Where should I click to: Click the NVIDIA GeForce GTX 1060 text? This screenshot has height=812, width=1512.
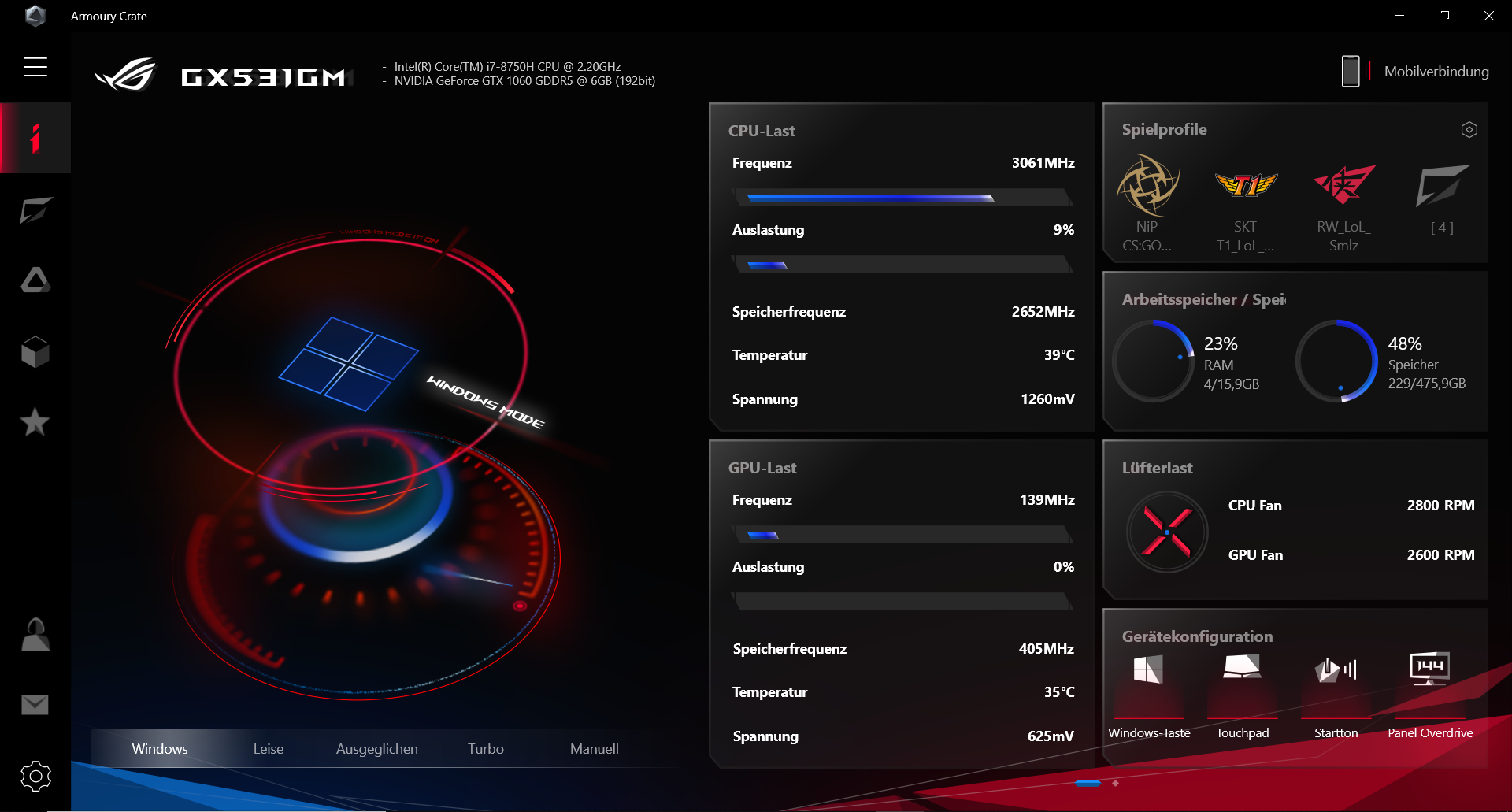click(x=524, y=81)
